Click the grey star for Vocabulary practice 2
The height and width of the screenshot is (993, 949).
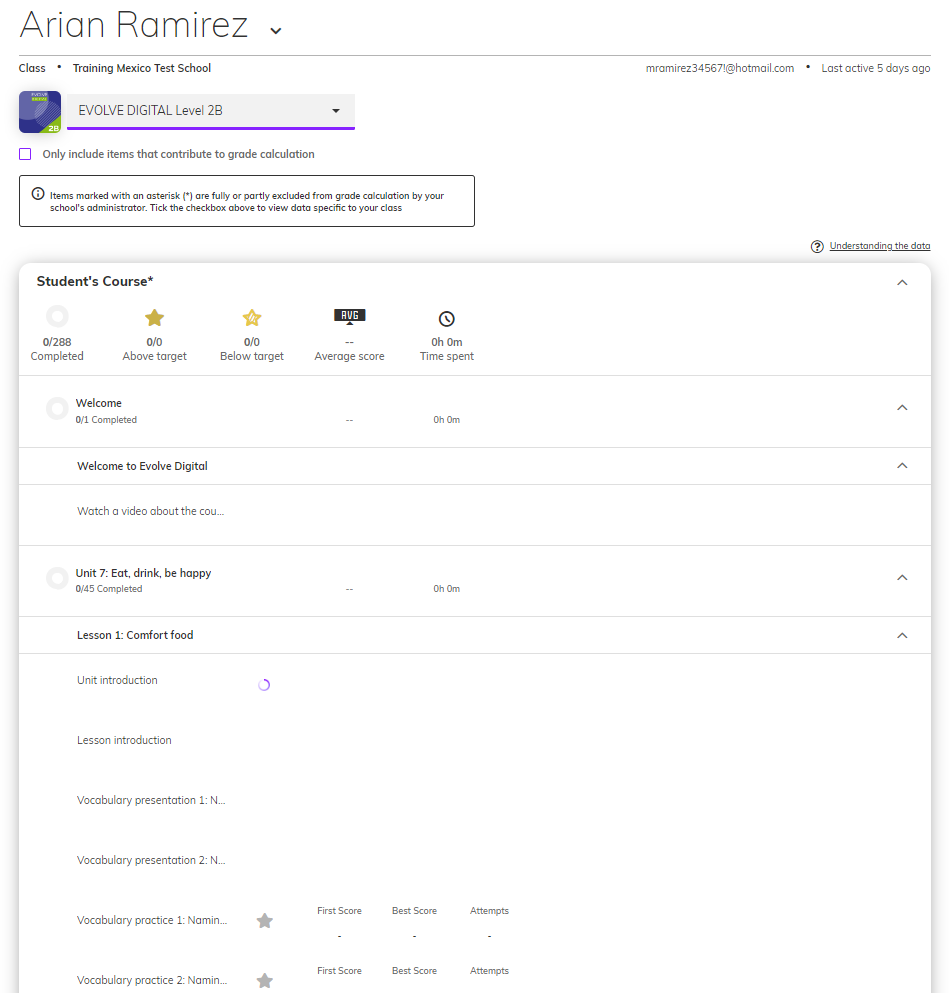pos(265,980)
